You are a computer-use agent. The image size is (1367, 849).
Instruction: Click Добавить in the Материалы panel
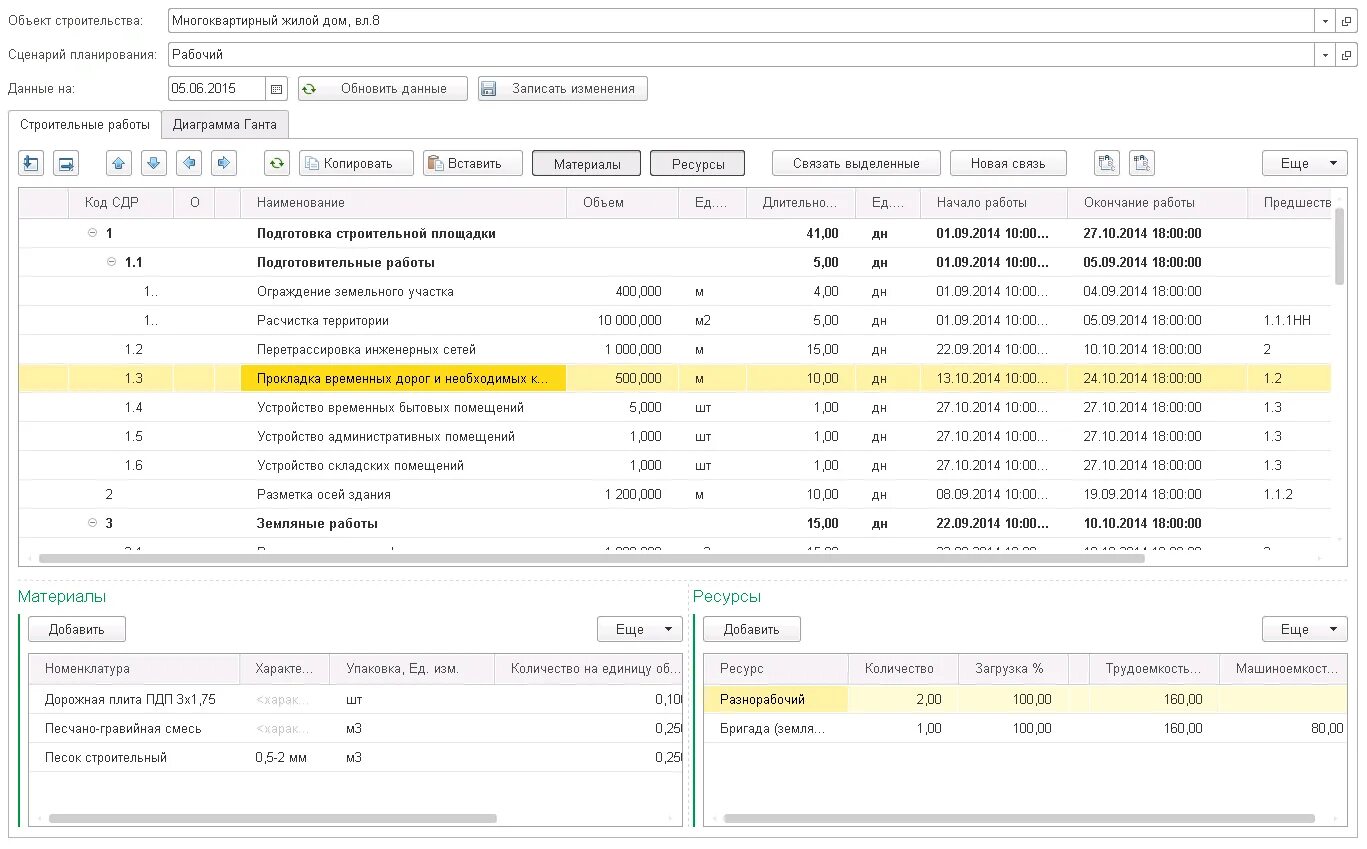77,629
